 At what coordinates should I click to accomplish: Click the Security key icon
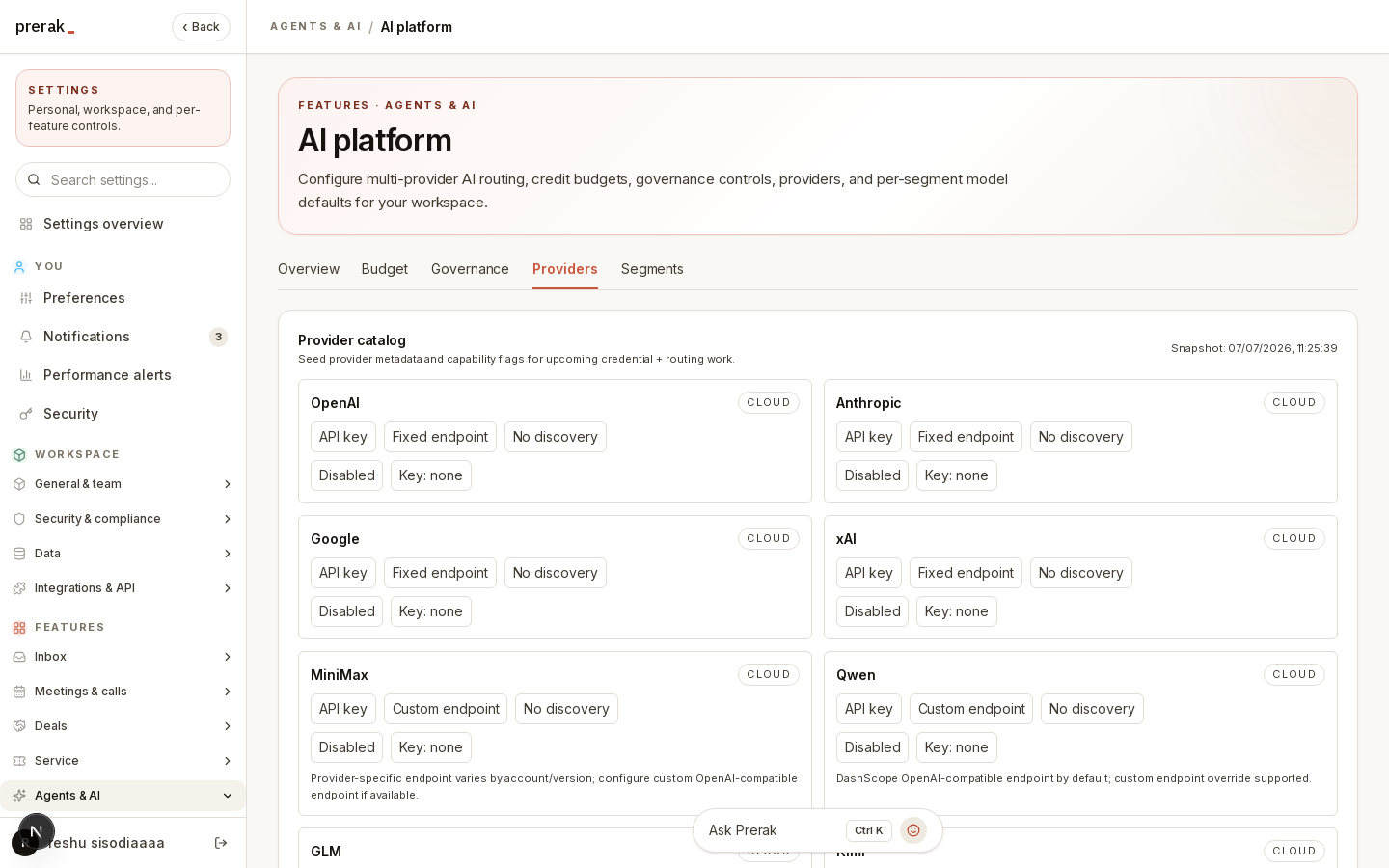click(x=26, y=414)
